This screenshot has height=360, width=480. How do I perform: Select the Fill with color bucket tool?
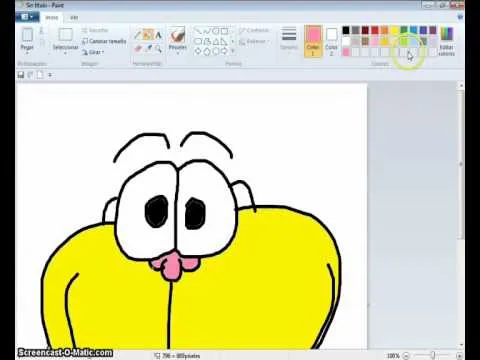[148, 35]
